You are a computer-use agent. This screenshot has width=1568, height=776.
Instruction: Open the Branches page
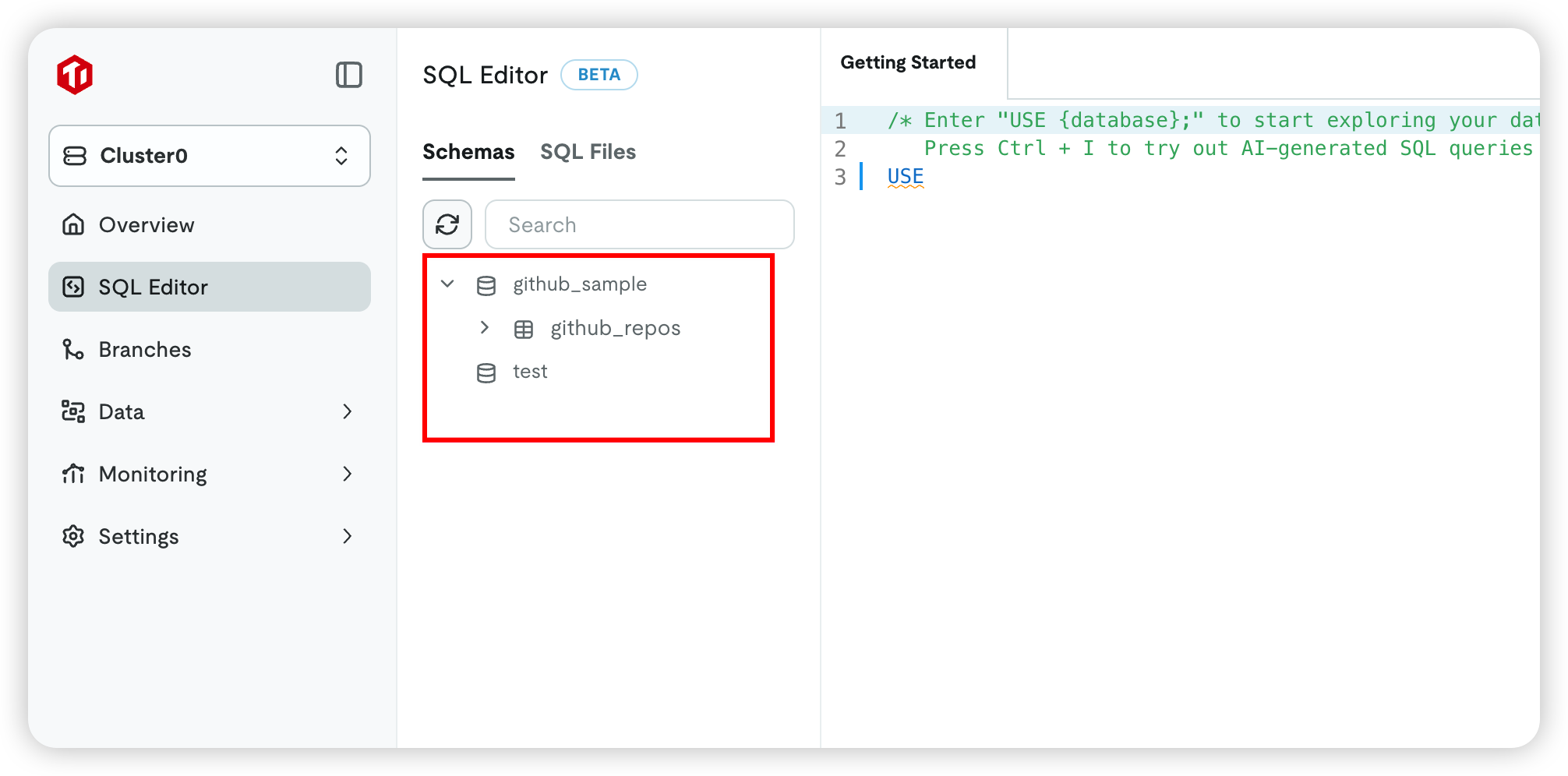tap(145, 350)
